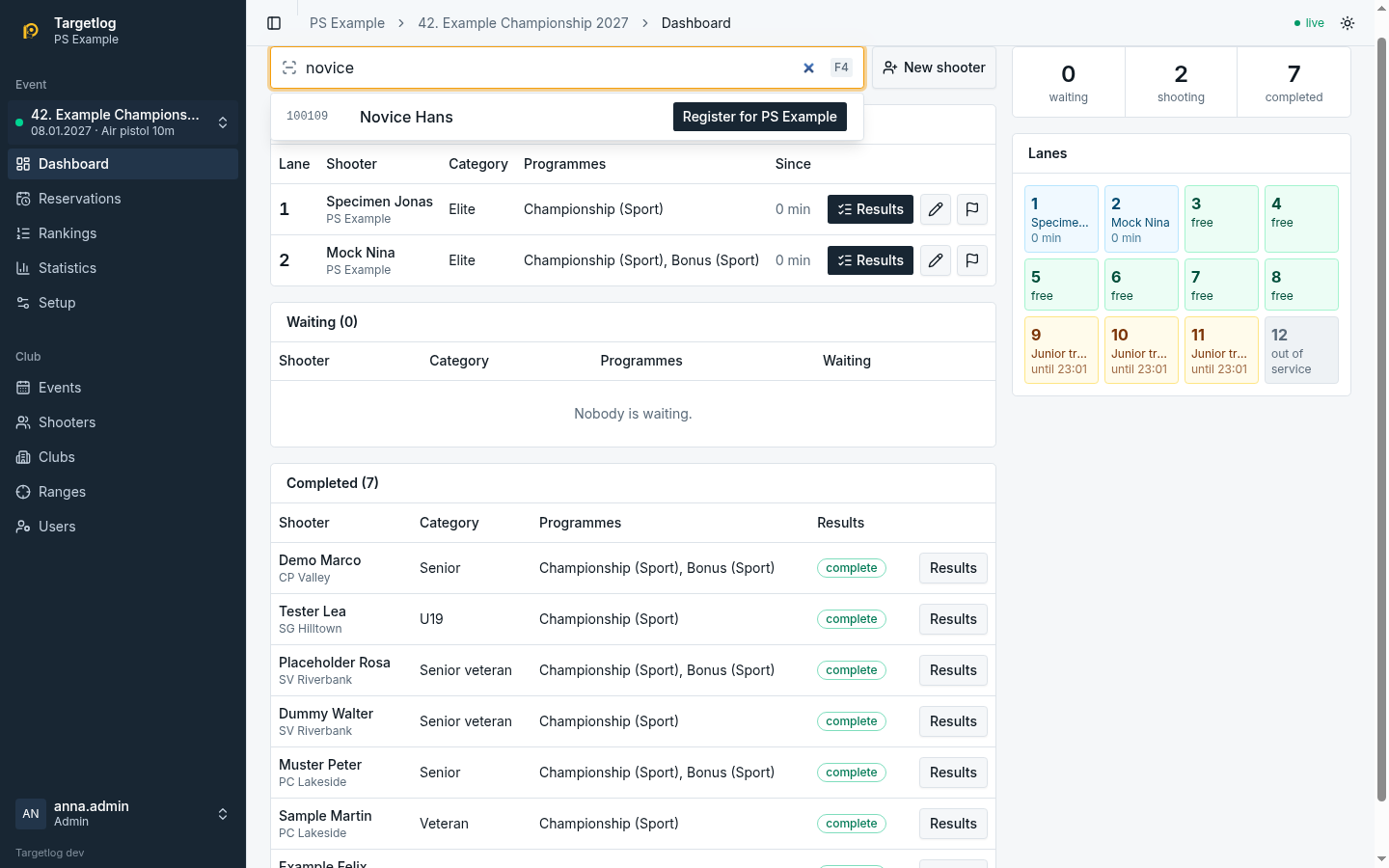Click the PS Example breadcrumb link
The height and width of the screenshot is (868, 1389).
(x=347, y=23)
